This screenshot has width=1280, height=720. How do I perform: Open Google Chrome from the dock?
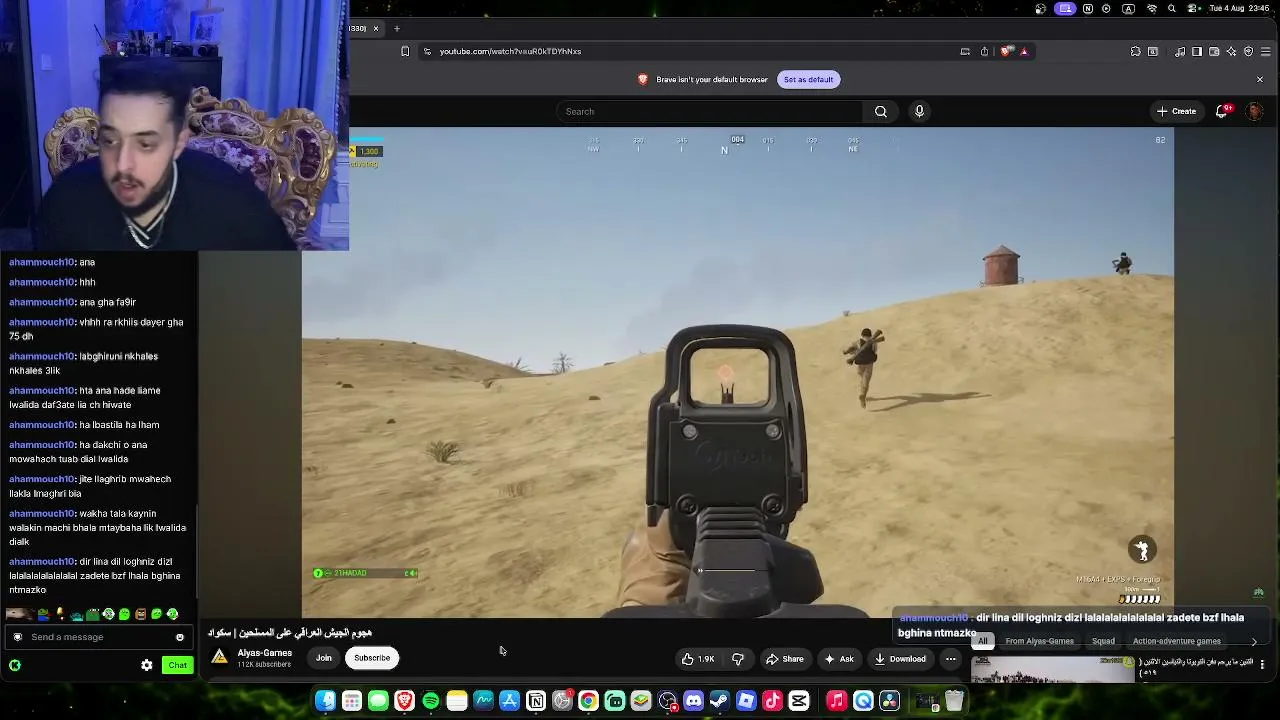pos(588,701)
